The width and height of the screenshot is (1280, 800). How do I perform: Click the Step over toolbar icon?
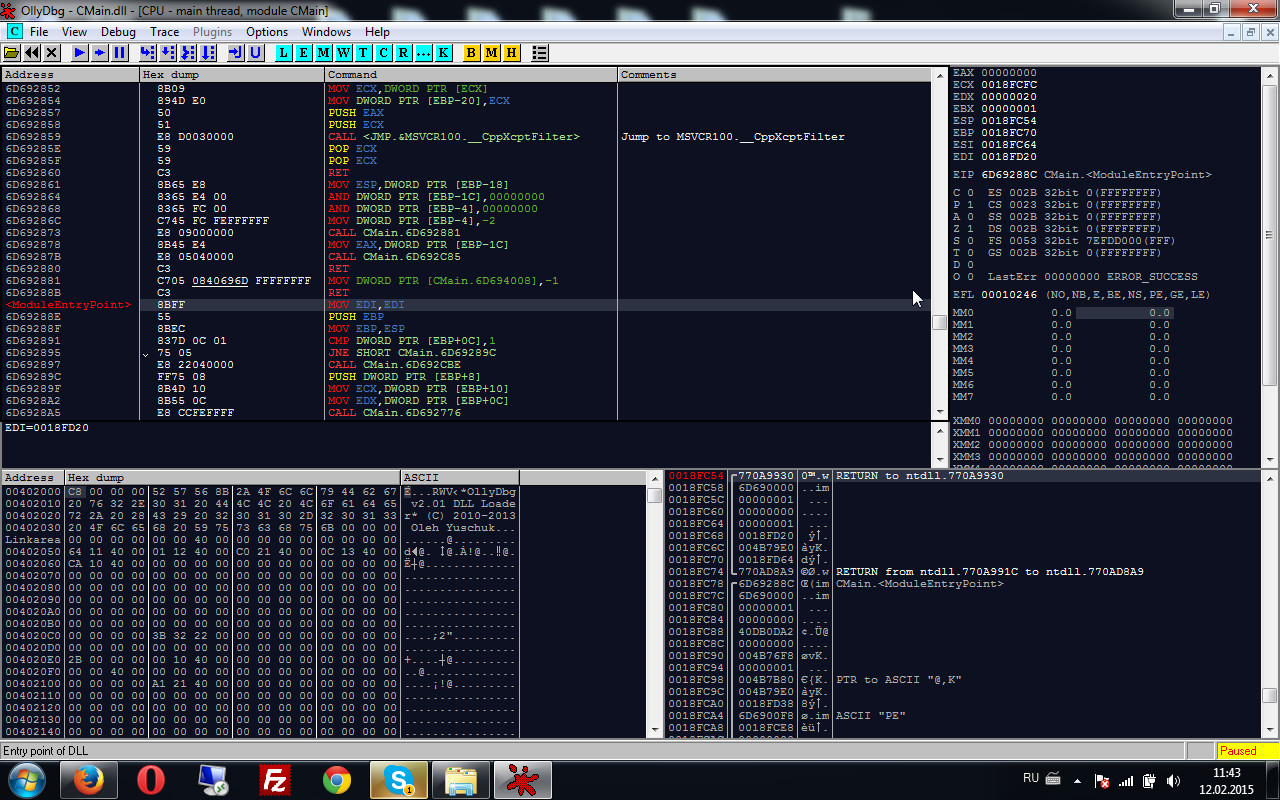[x=168, y=52]
